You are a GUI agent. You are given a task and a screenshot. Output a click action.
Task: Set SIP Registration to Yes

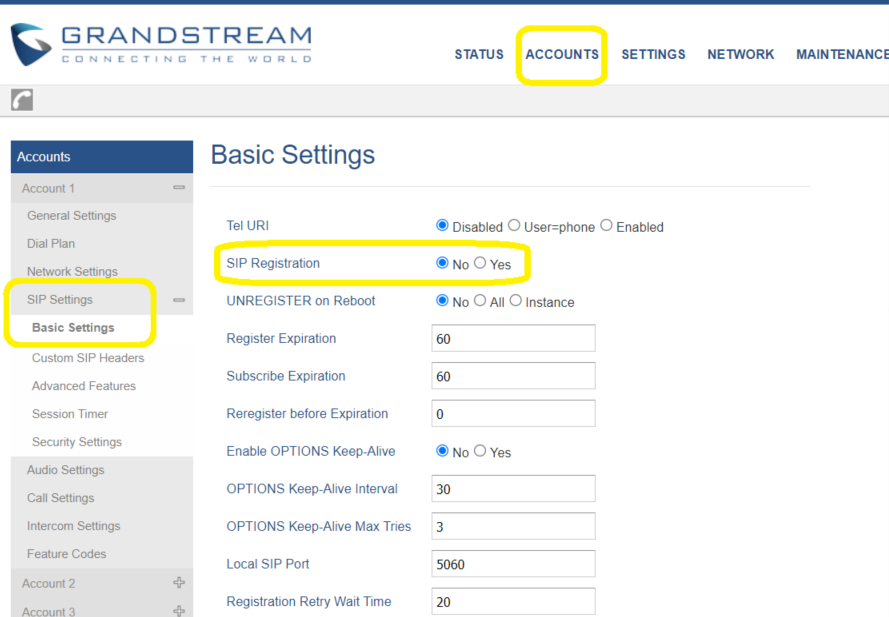pyautogui.click(x=480, y=263)
